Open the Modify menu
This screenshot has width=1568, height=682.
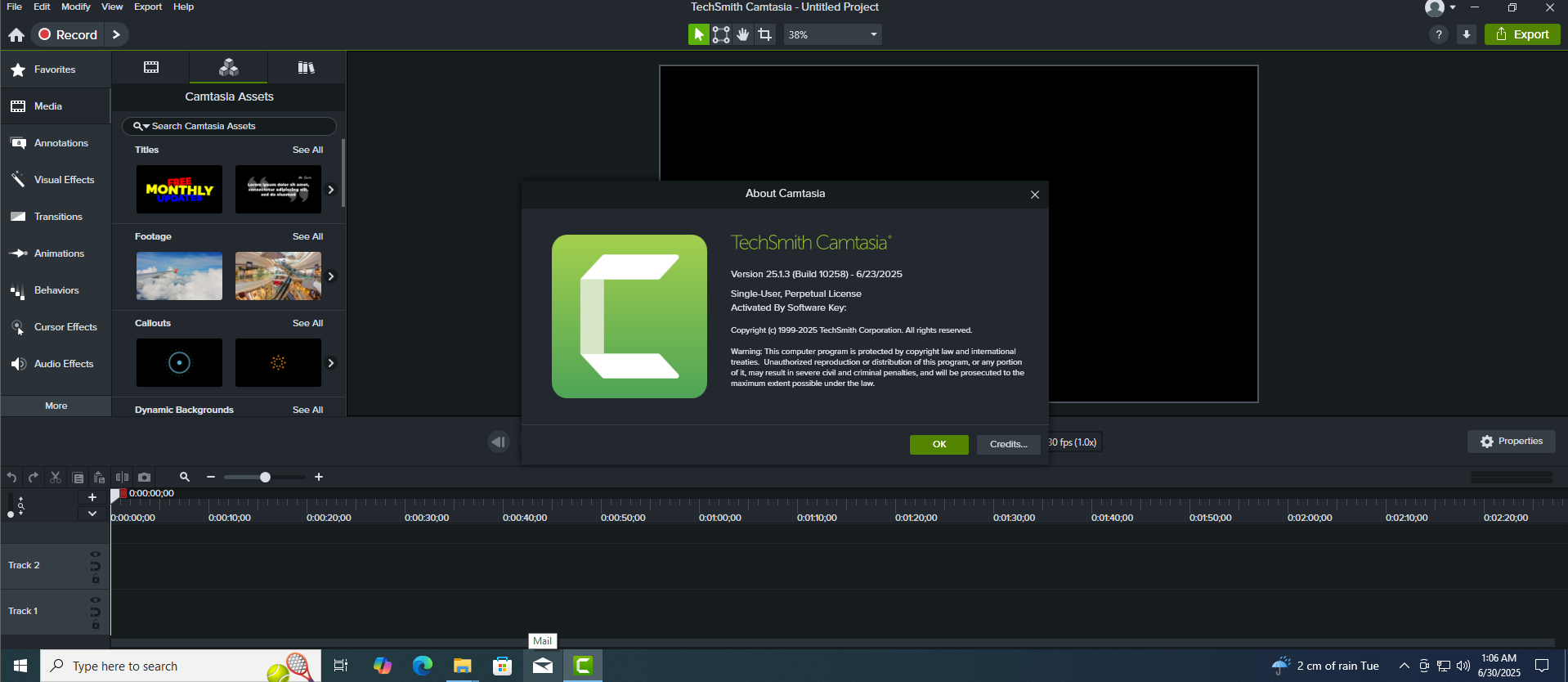(x=76, y=7)
